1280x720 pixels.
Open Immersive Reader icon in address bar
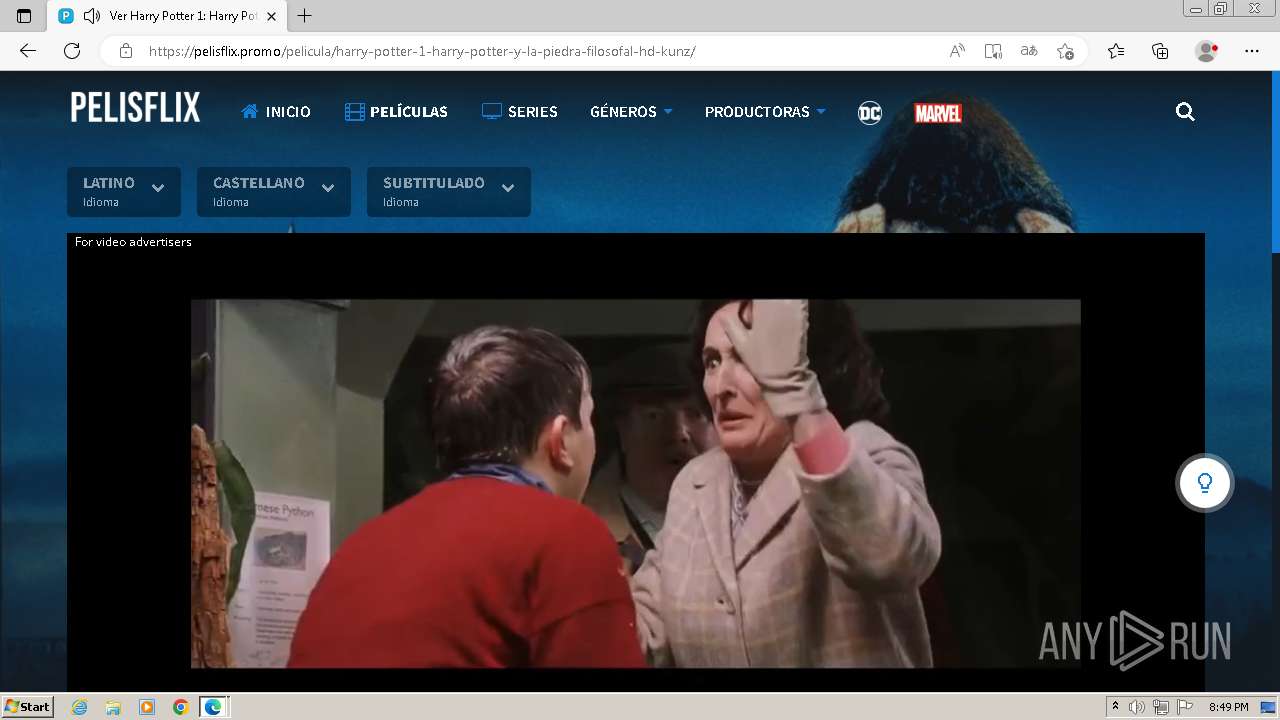(x=993, y=51)
